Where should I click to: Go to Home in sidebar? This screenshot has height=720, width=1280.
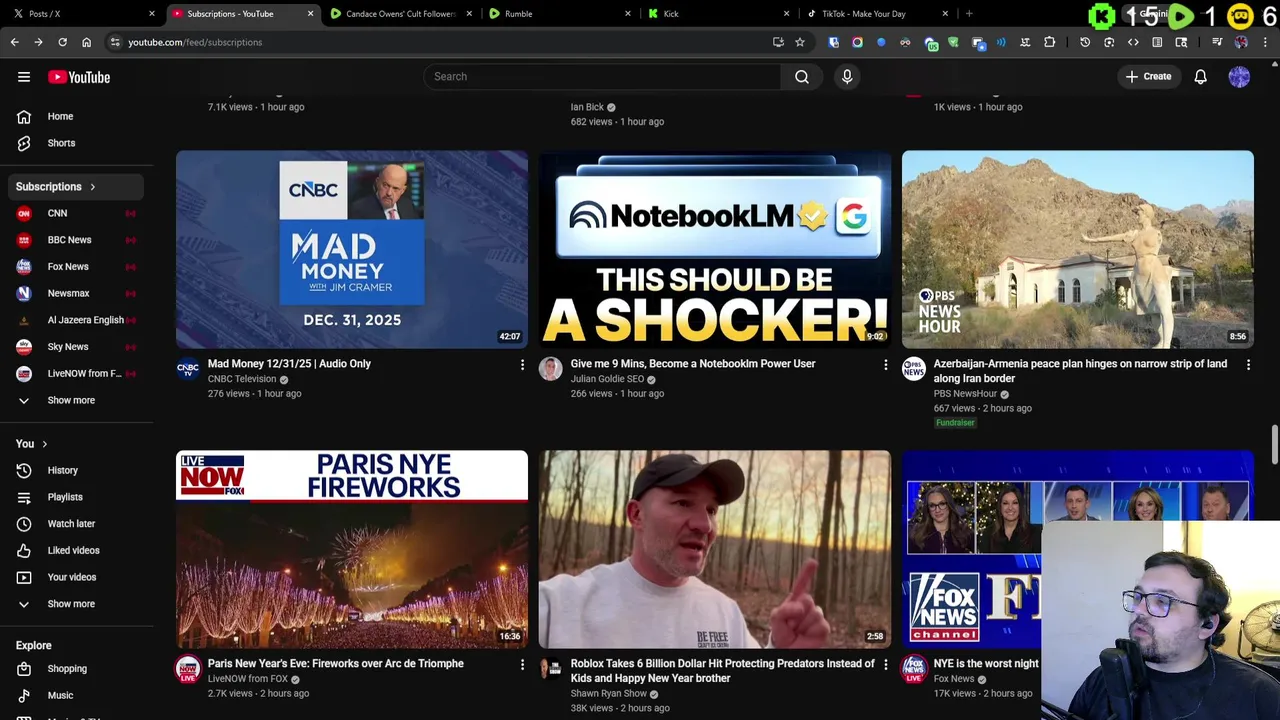[x=78, y=116]
